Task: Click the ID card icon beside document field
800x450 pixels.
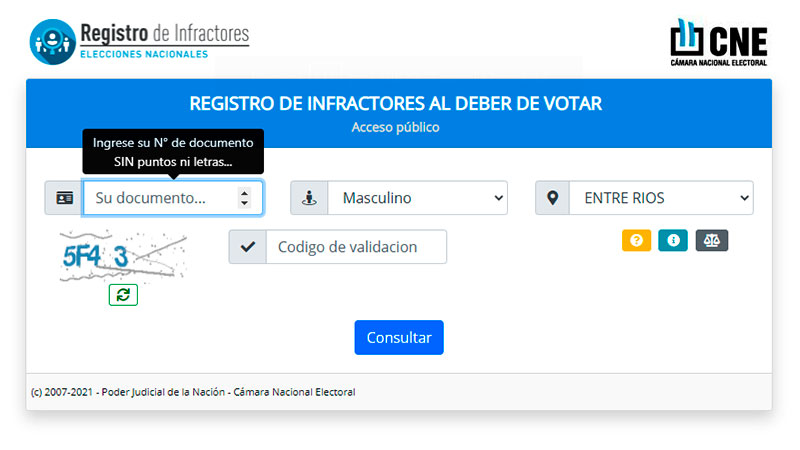Action: (64, 198)
